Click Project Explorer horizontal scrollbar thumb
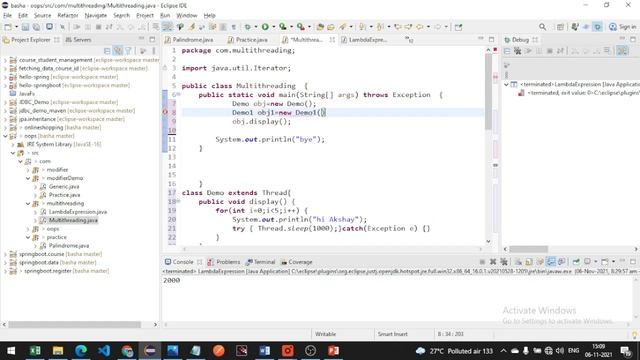 (x=75, y=324)
